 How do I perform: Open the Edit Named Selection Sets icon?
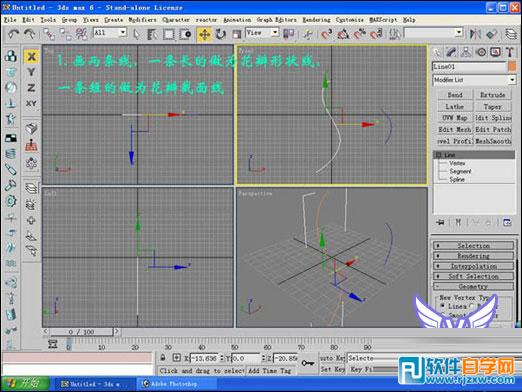point(395,34)
